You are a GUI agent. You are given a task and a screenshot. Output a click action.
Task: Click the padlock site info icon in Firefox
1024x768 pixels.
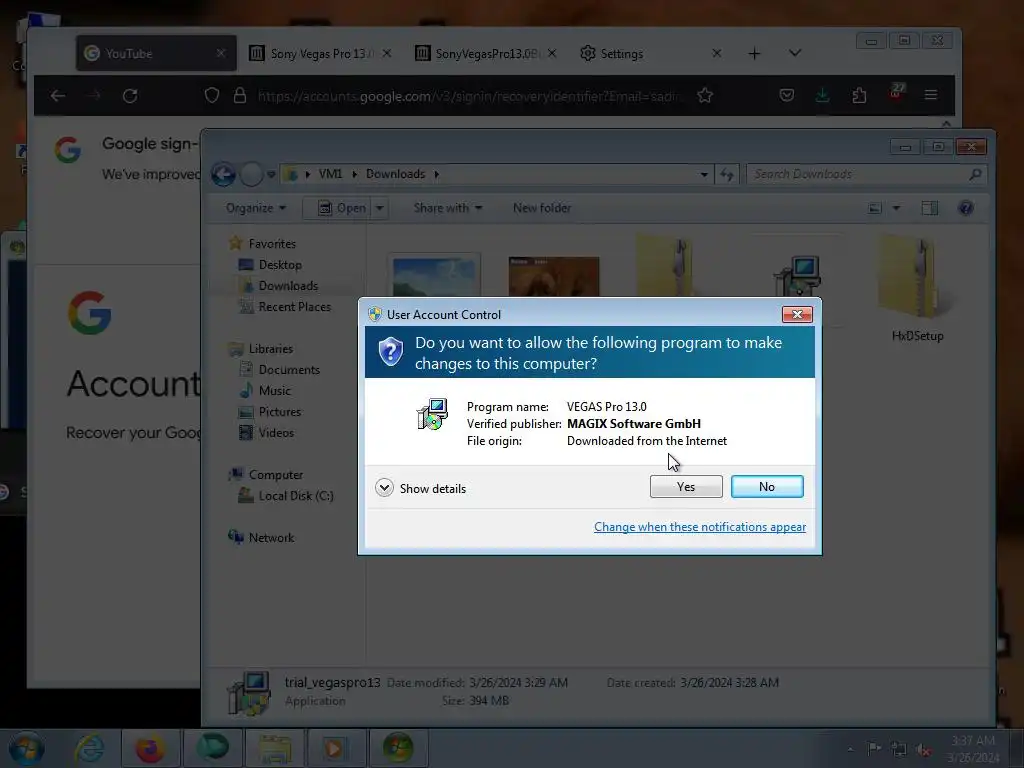240,95
